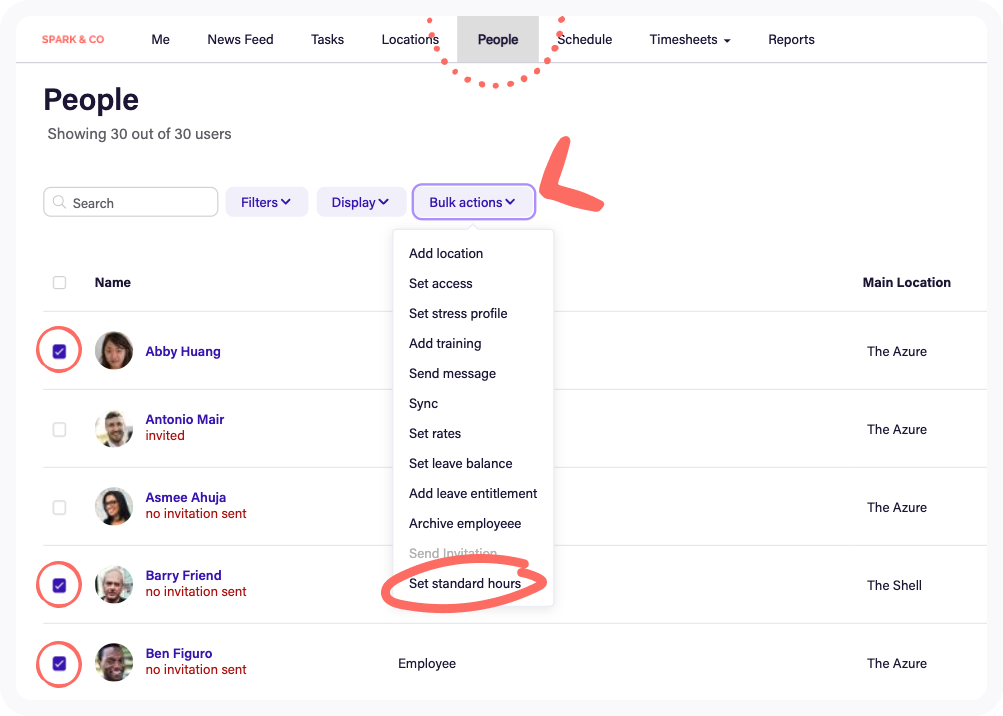Viewport: 1003px width, 716px height.
Task: Toggle the select-all checkbox in header
Action: 59,283
